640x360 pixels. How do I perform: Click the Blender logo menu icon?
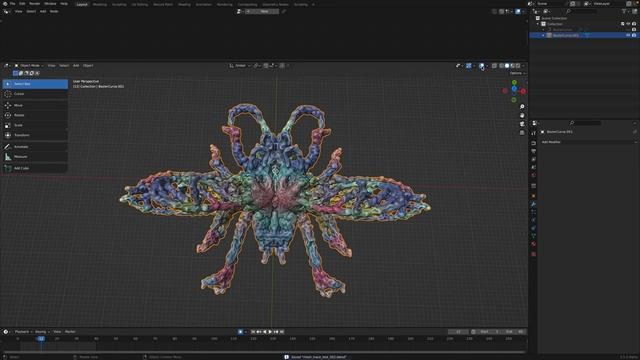click(5, 4)
